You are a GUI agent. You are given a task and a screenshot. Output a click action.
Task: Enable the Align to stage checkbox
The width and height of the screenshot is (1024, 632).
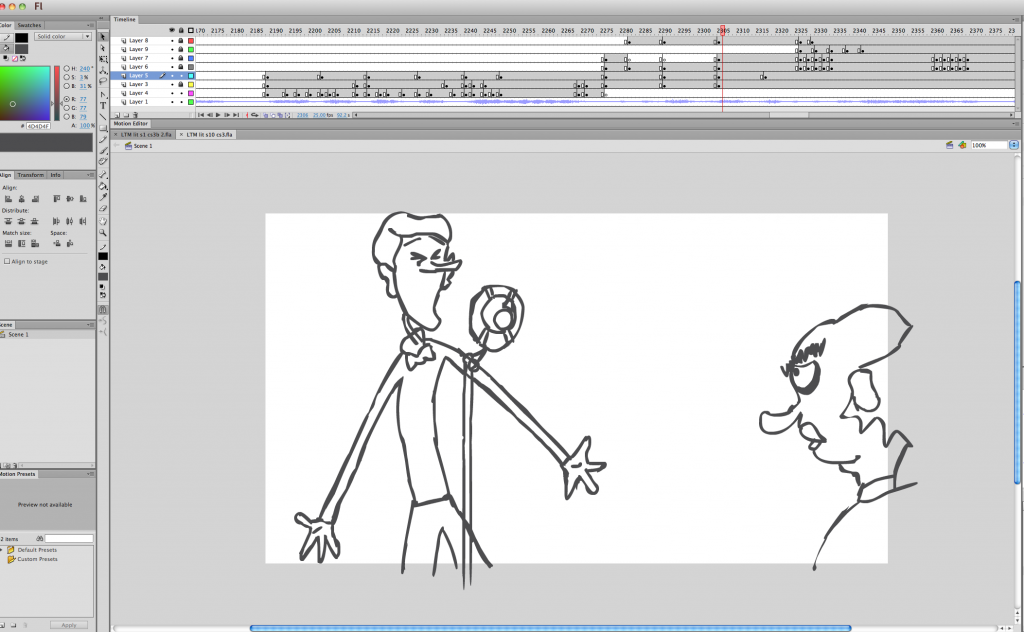(8, 261)
